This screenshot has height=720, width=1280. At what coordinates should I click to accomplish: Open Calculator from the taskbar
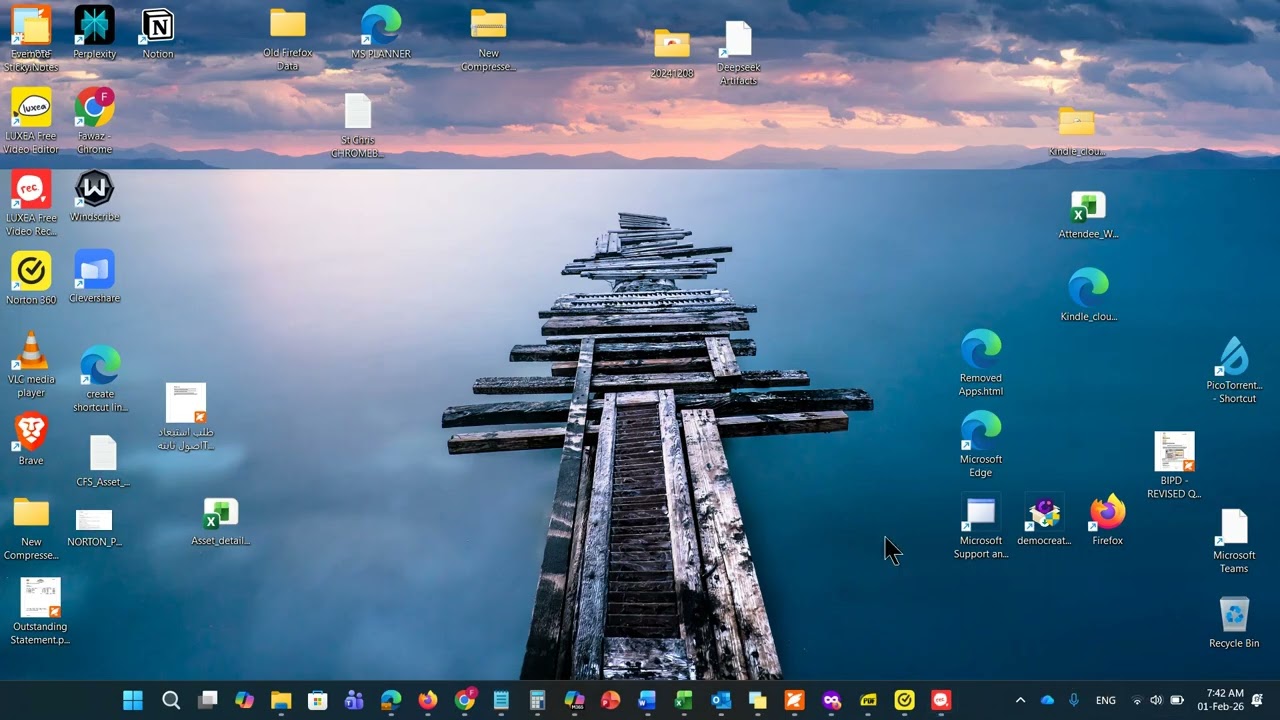tap(537, 701)
